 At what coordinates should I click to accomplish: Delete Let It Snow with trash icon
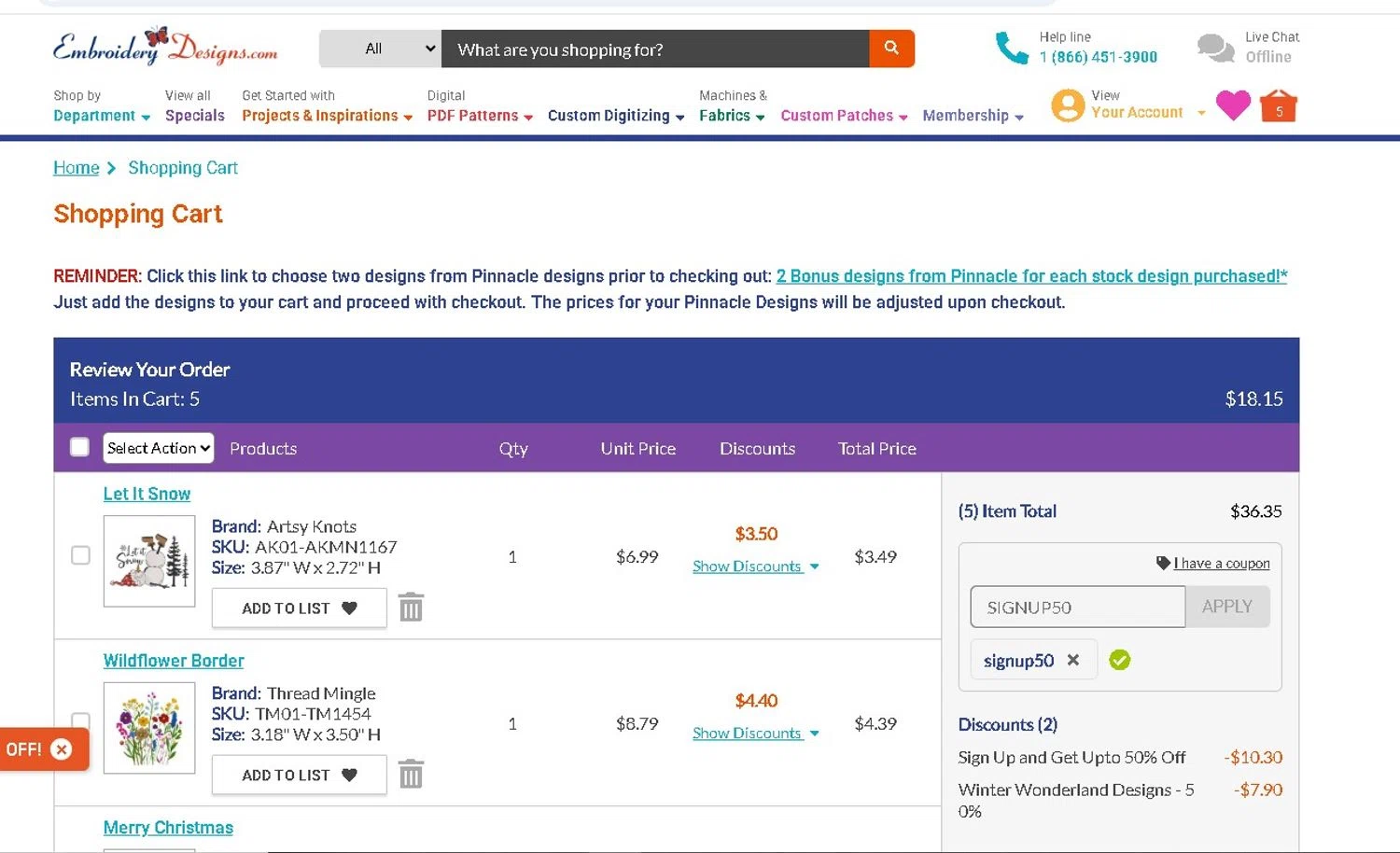click(411, 608)
